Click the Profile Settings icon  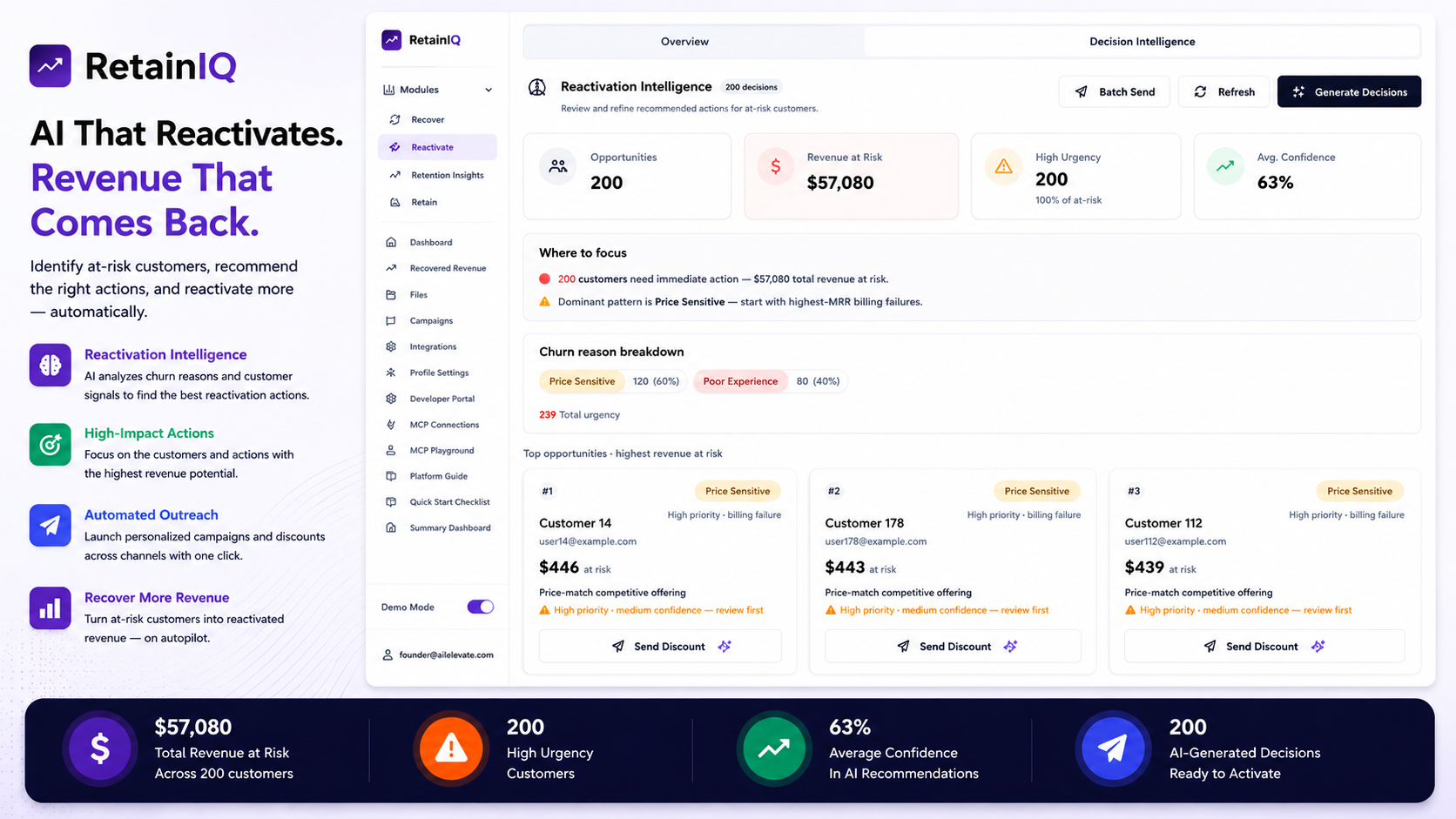pyautogui.click(x=391, y=373)
